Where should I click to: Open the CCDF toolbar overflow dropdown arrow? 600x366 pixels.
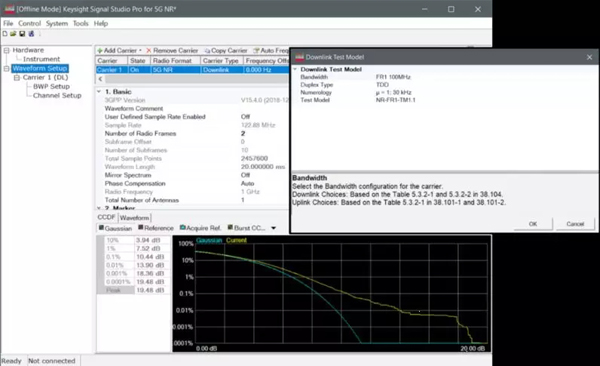(274, 228)
